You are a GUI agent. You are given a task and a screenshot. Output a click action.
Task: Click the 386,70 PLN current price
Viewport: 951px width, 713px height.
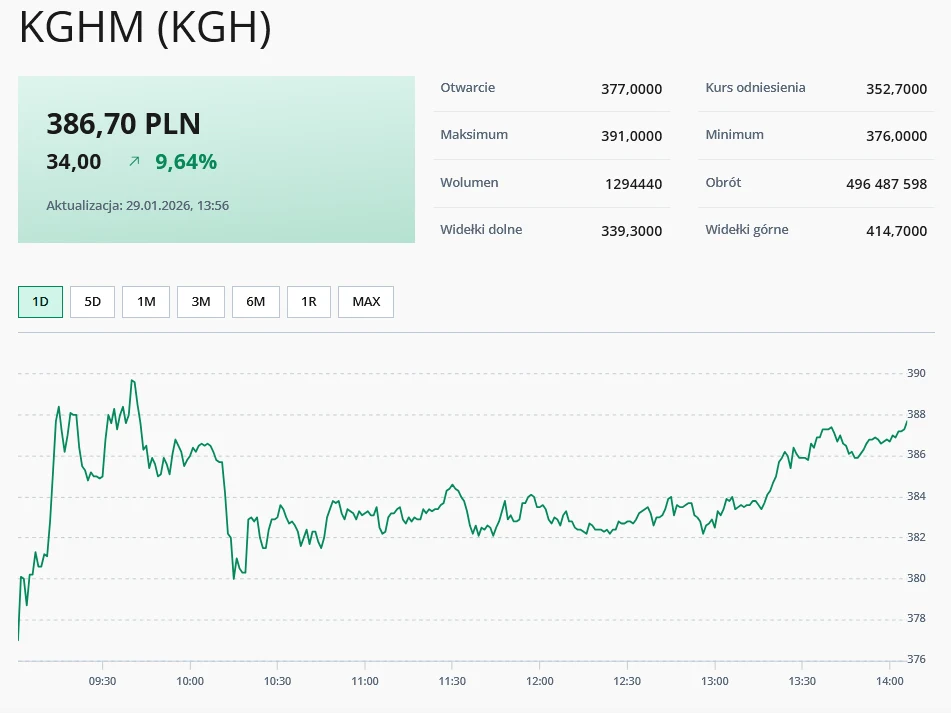pos(123,124)
